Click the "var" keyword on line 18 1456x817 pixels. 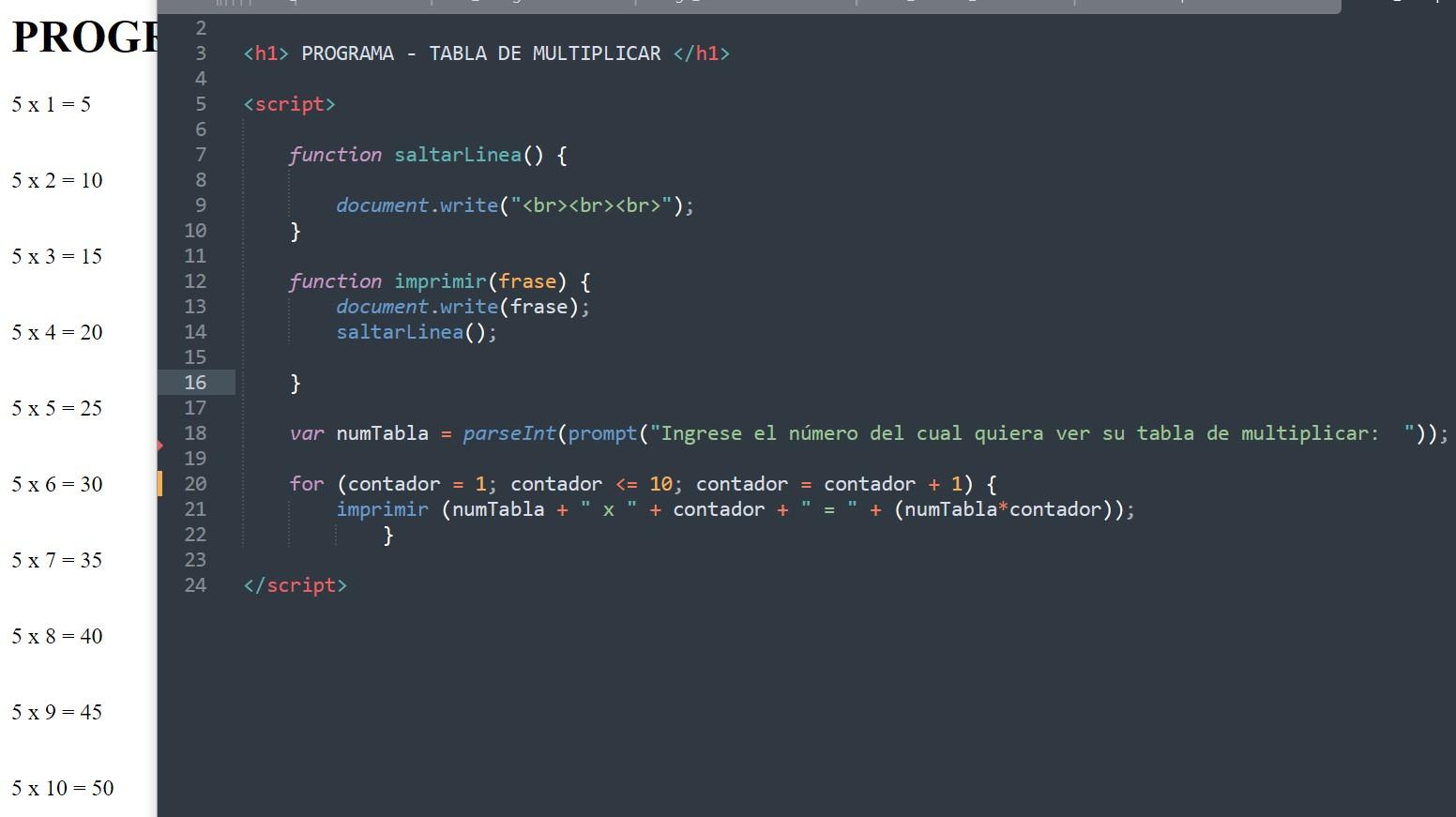pos(307,433)
